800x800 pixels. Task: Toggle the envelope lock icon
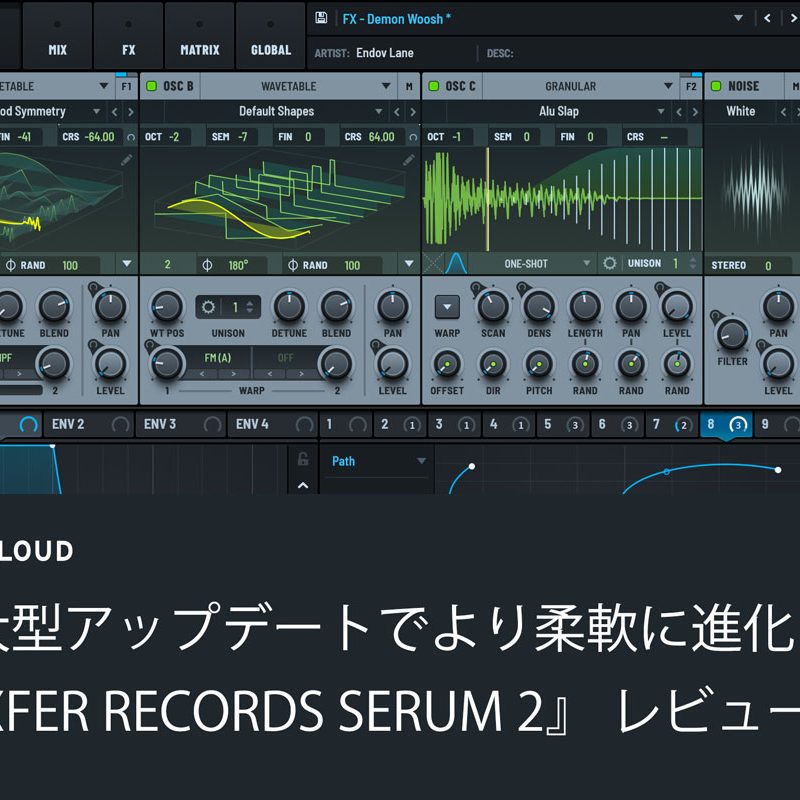[x=303, y=459]
